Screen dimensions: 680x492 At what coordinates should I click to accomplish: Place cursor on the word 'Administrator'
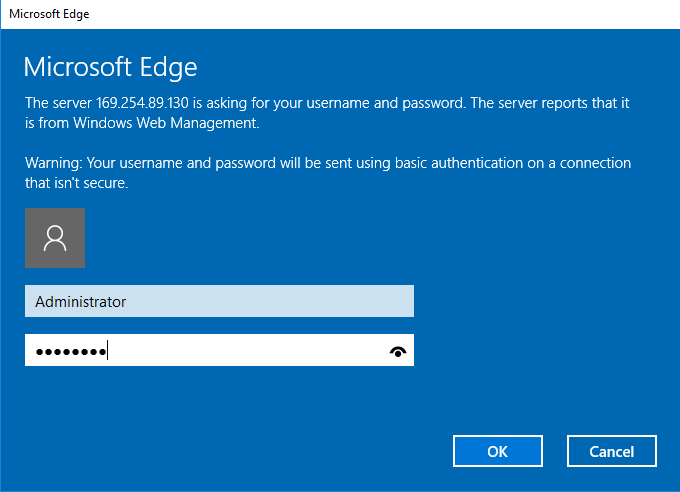[80, 301]
